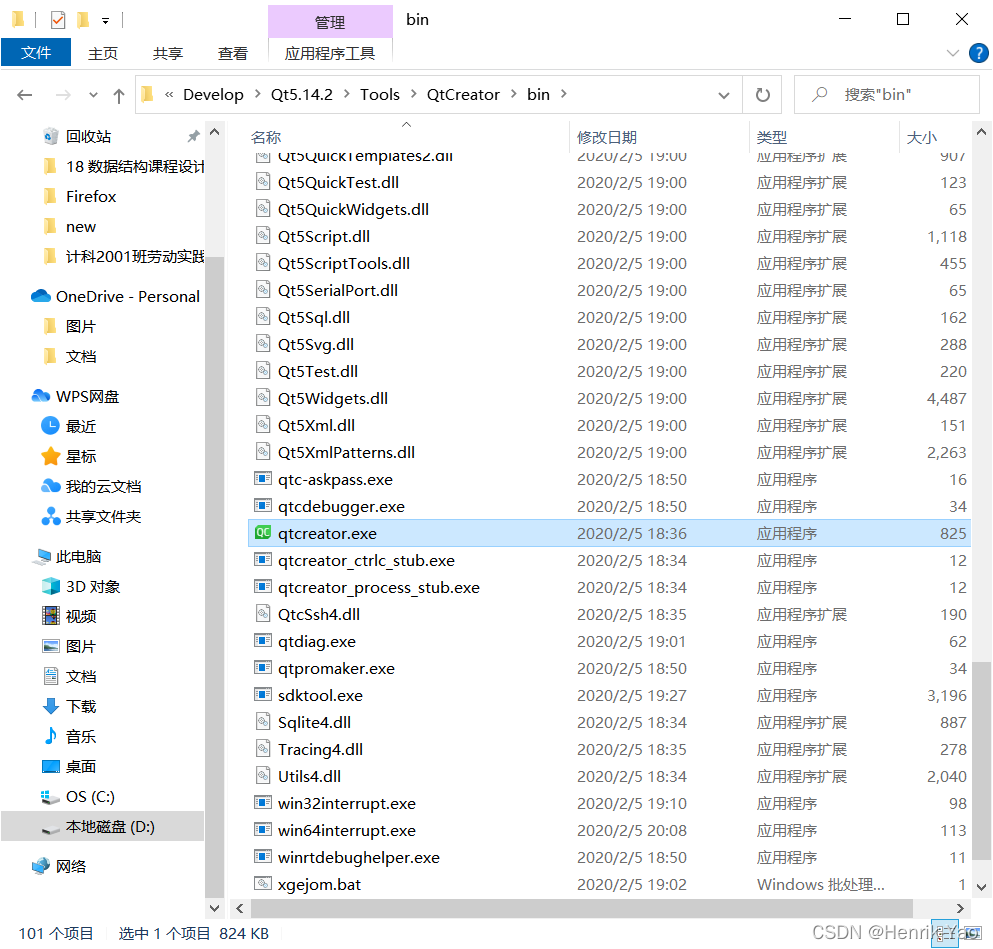Open the quick access toolbar customize dropdown

click(x=105, y=21)
